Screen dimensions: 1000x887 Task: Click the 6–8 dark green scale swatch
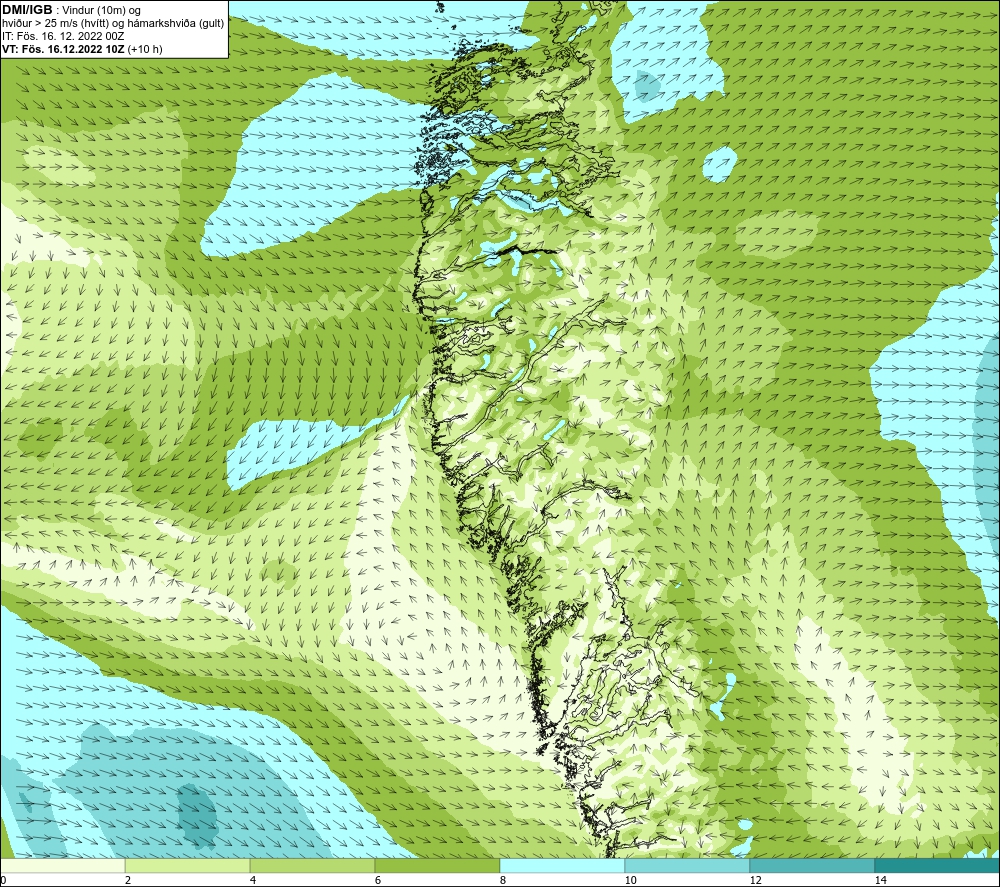pos(438,865)
